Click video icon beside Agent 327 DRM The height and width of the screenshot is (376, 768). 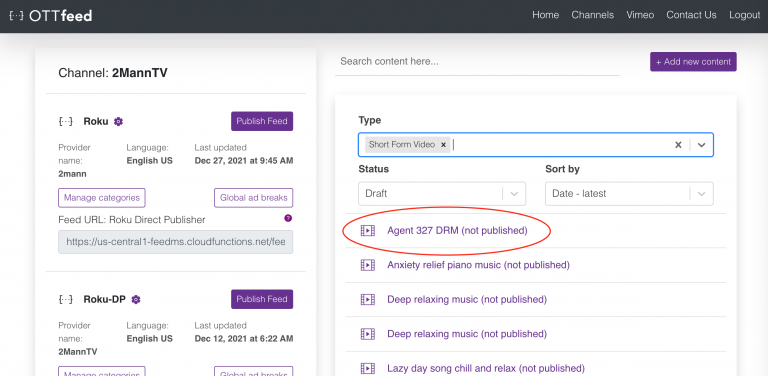click(x=368, y=231)
